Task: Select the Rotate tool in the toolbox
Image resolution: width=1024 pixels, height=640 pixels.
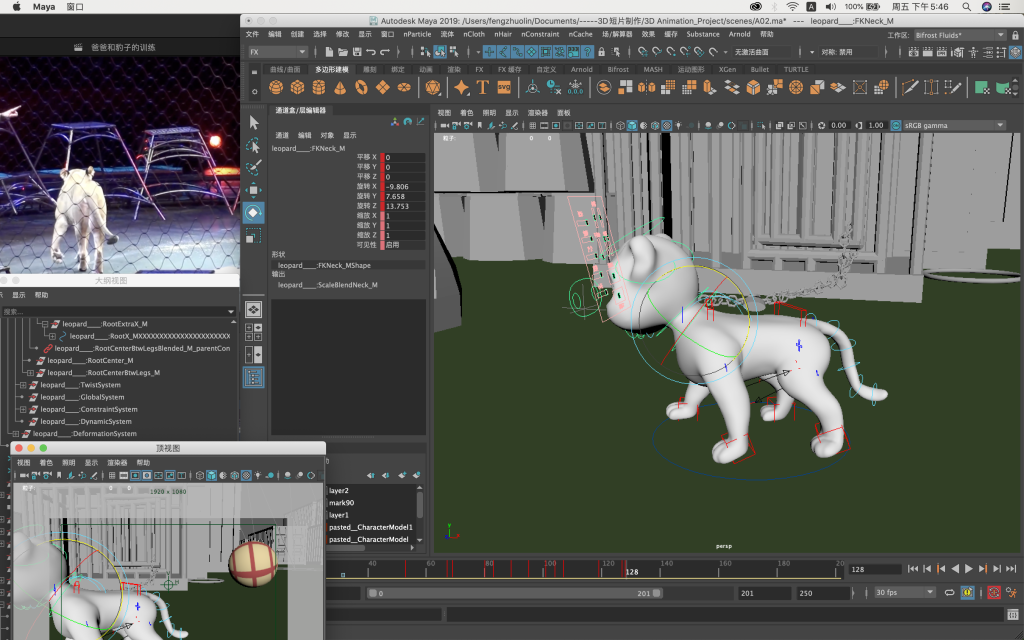Action: (254, 213)
